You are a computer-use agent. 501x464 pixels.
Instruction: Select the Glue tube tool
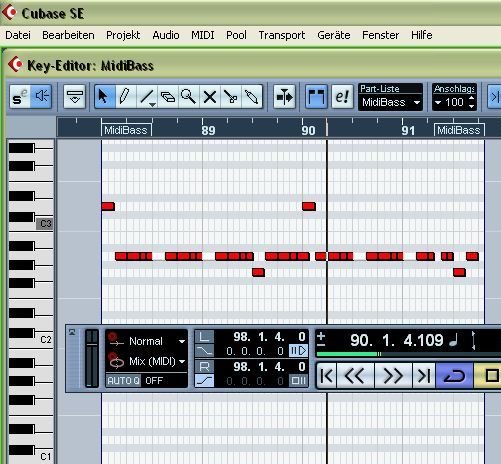(x=252, y=97)
